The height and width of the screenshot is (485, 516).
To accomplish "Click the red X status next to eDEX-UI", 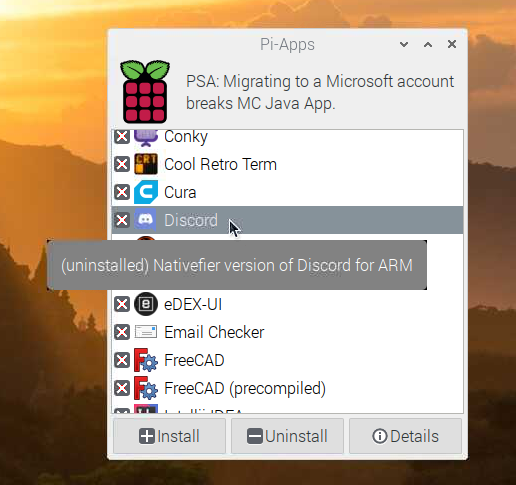I will (122, 304).
